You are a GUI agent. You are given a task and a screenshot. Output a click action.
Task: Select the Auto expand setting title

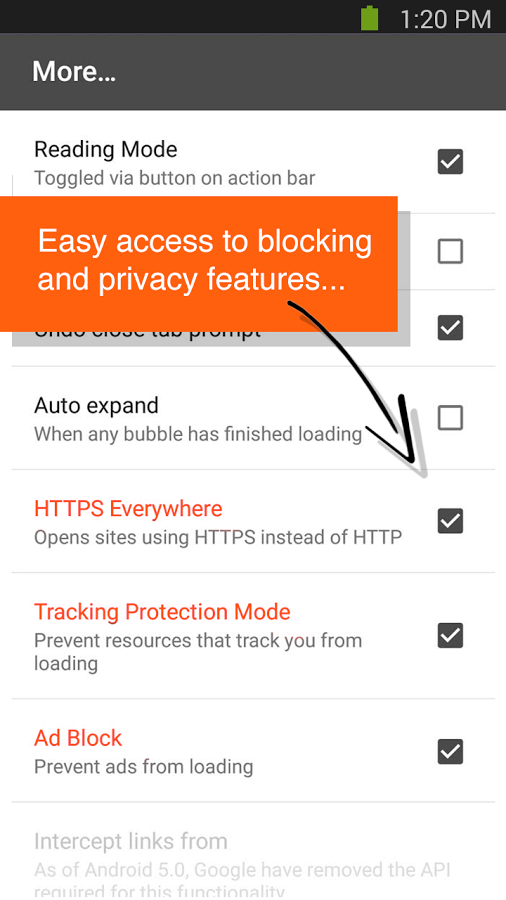point(96,405)
